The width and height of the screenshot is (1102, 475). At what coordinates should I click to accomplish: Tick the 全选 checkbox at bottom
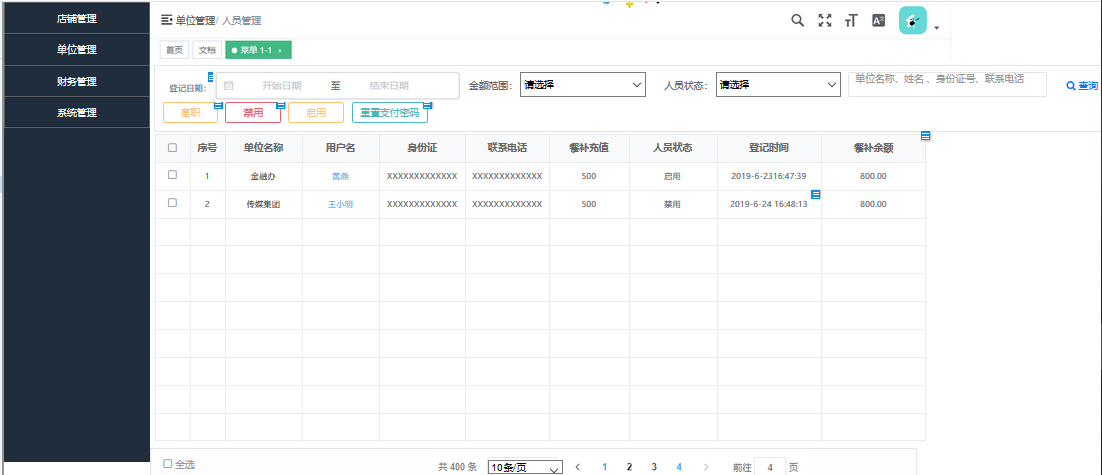point(167,463)
